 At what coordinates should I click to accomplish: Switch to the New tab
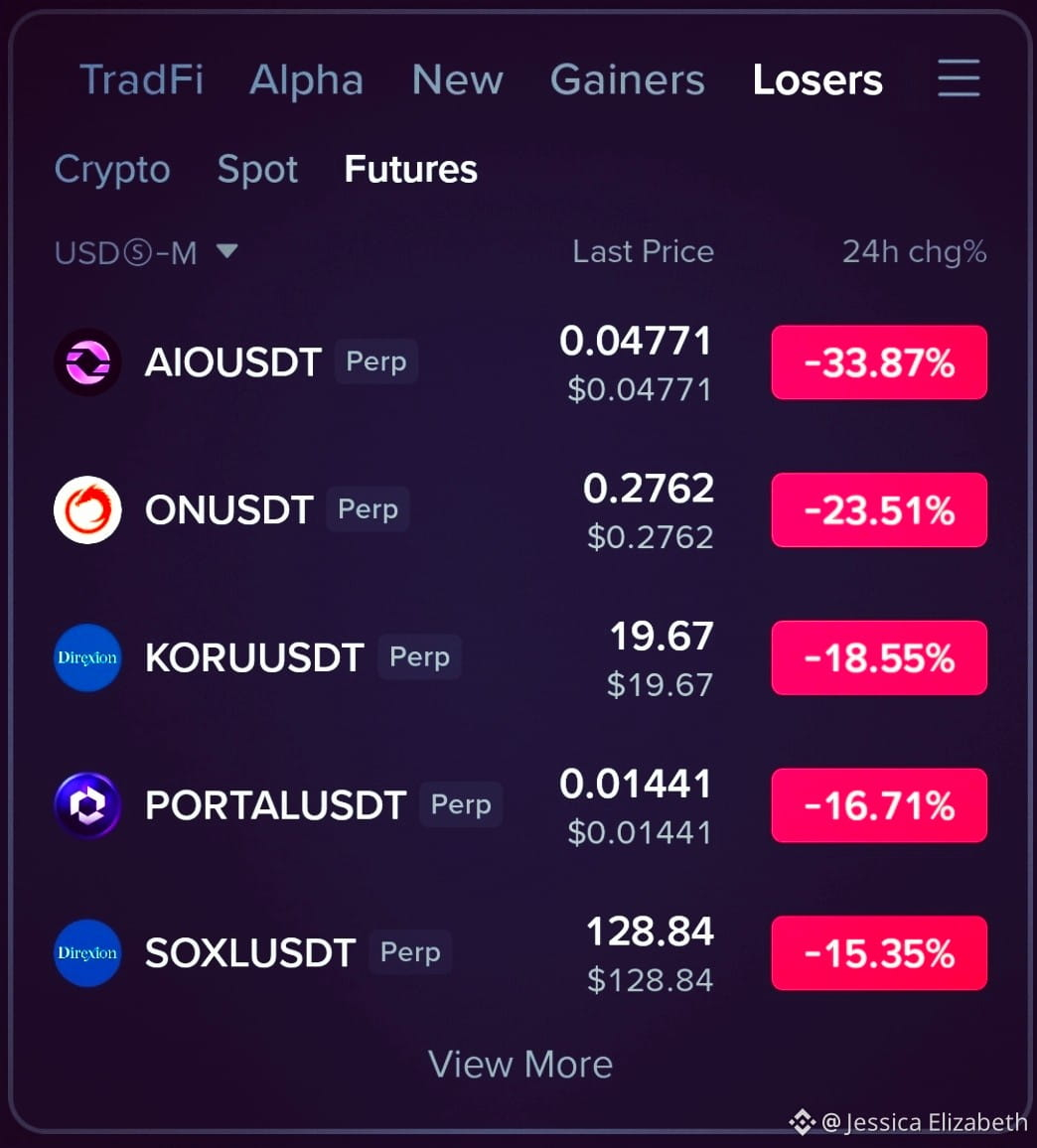click(x=458, y=79)
